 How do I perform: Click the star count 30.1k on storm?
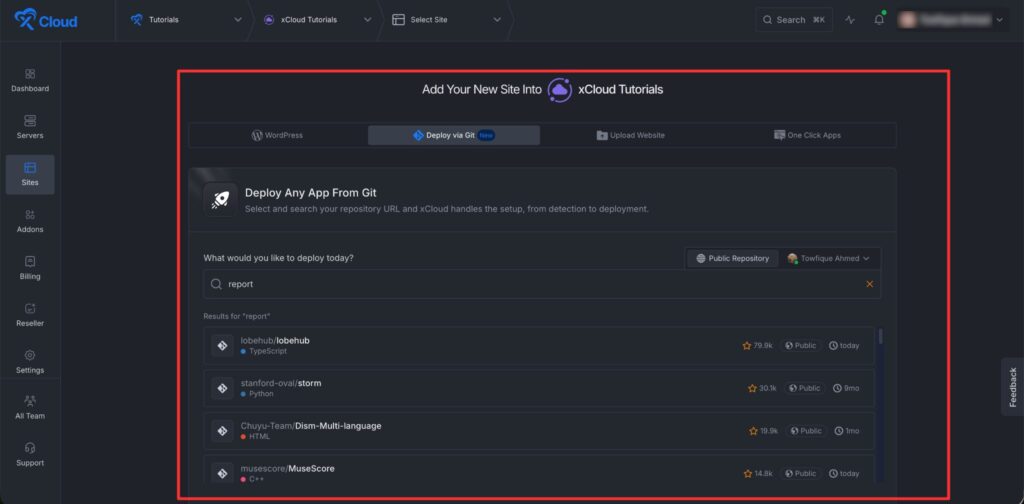[x=762, y=388]
